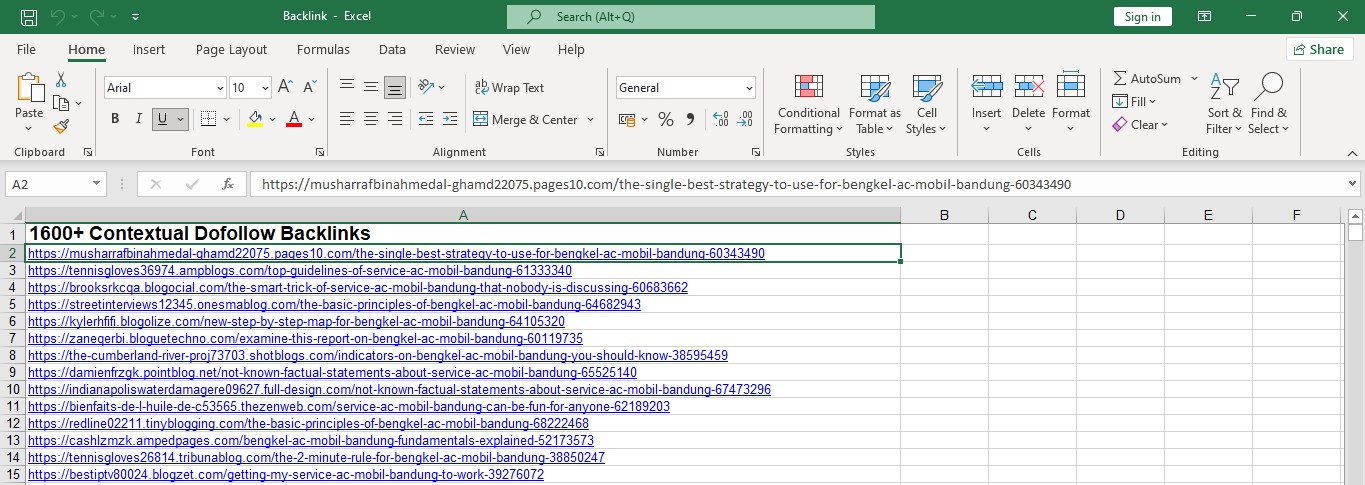Open Fill Color palette dropdown arrow
Image resolution: width=1365 pixels, height=485 pixels.
(272, 119)
